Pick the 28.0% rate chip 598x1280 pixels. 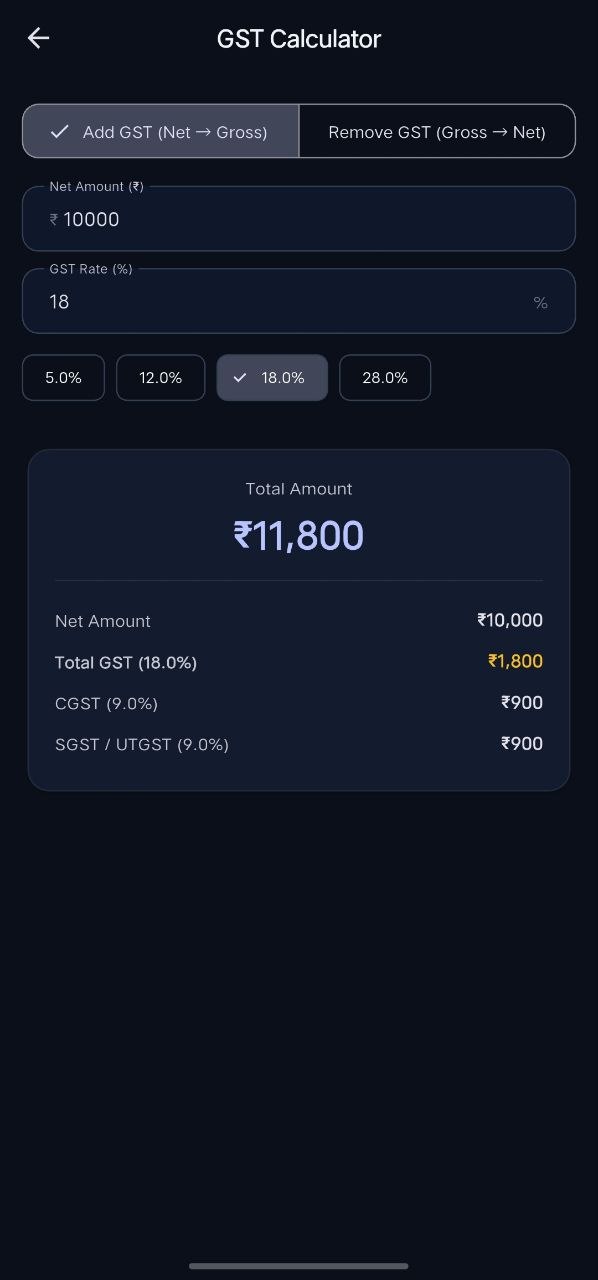[385, 378]
